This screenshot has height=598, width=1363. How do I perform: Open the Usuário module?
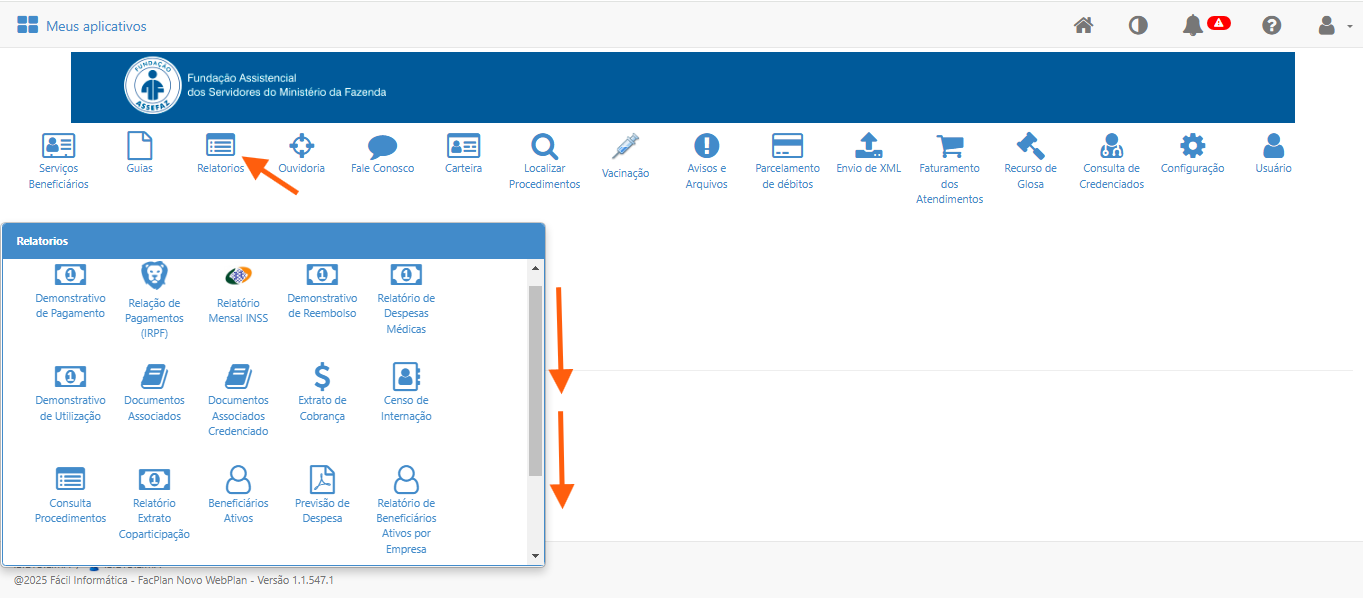tap(1273, 153)
